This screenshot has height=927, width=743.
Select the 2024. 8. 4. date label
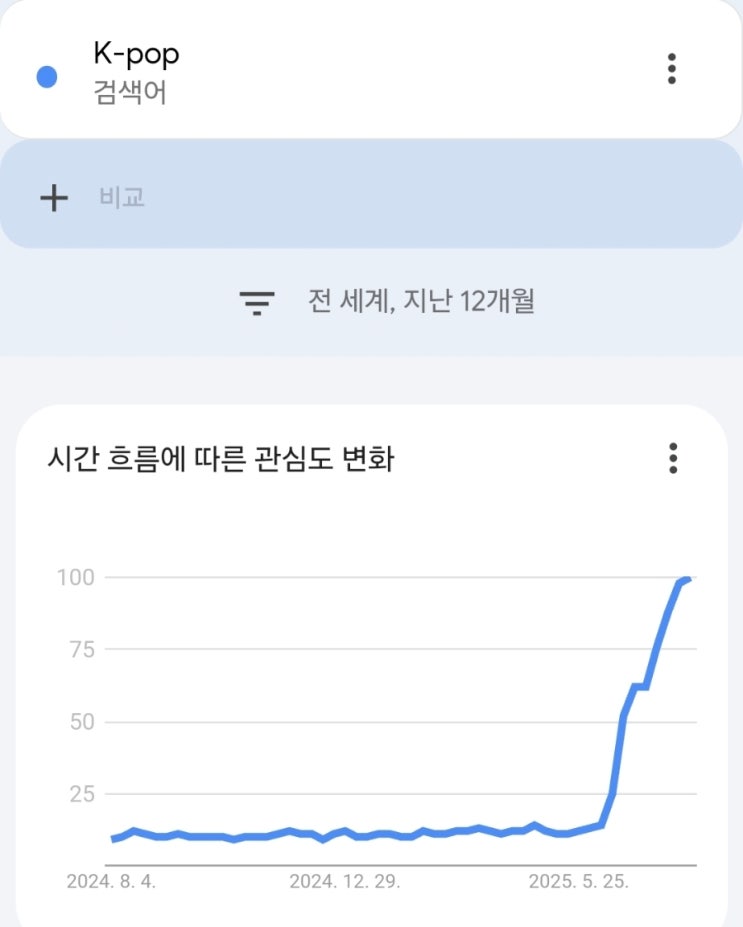(112, 883)
